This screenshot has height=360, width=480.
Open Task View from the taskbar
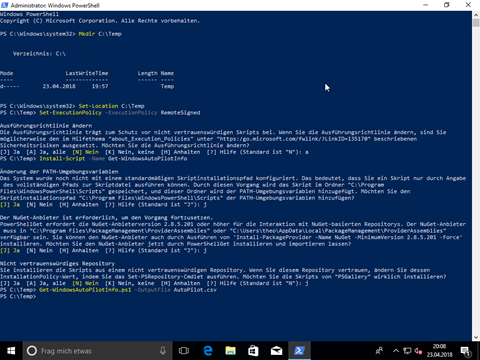click(x=184, y=351)
